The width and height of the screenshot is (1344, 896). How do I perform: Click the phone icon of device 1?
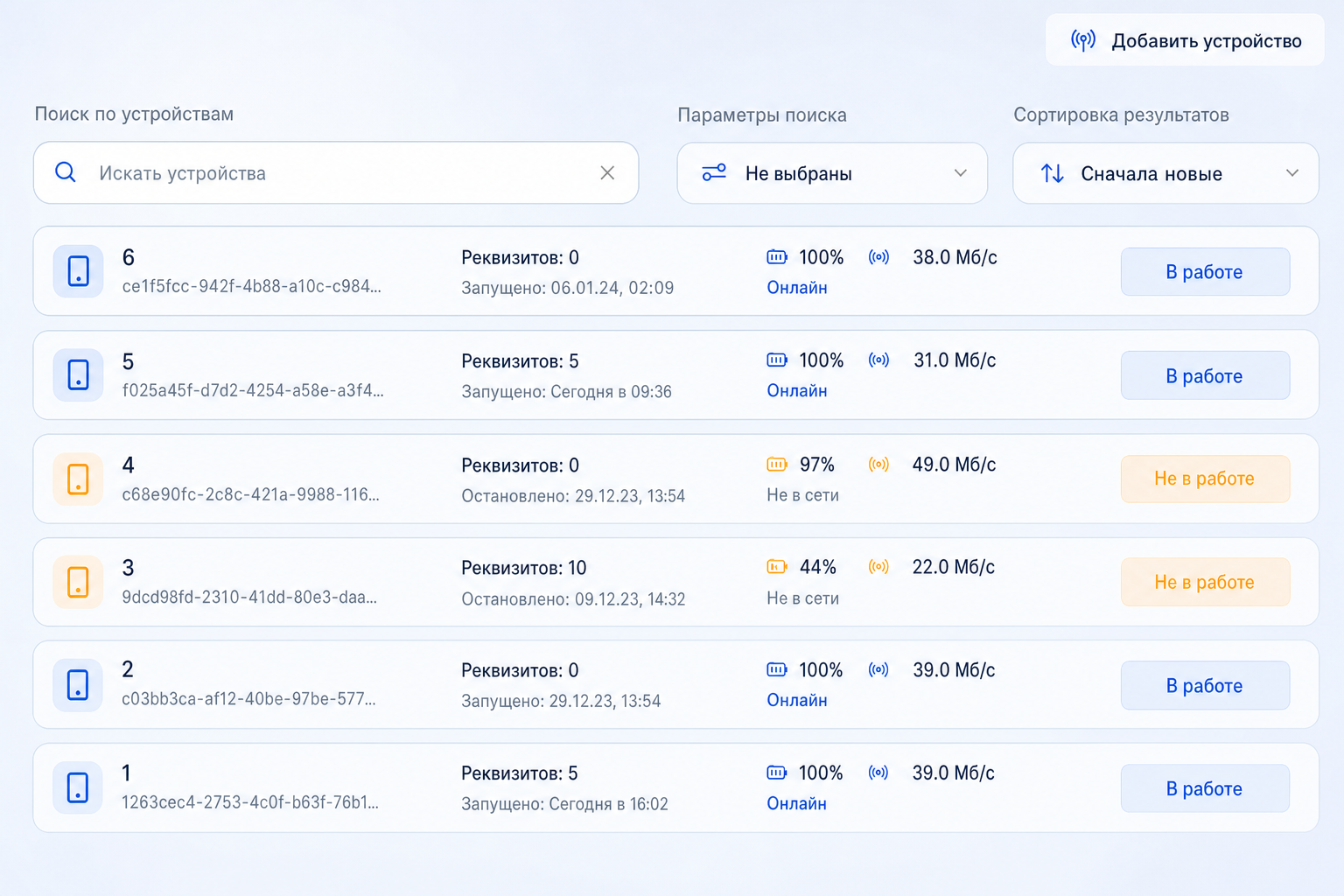(x=78, y=788)
